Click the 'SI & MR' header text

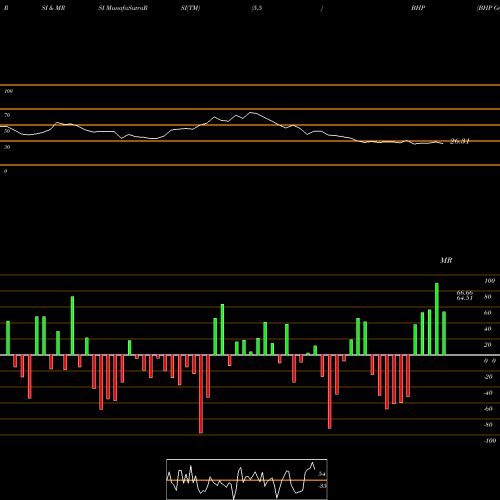53,8
